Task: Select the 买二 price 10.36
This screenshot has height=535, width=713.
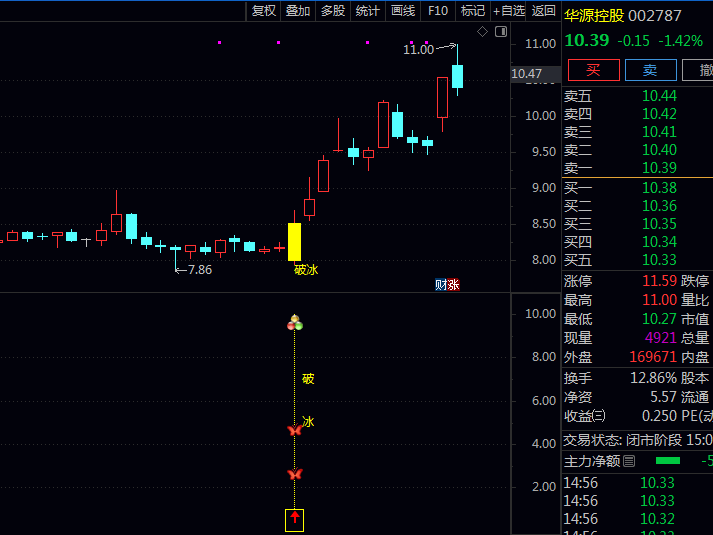Action: [659, 206]
